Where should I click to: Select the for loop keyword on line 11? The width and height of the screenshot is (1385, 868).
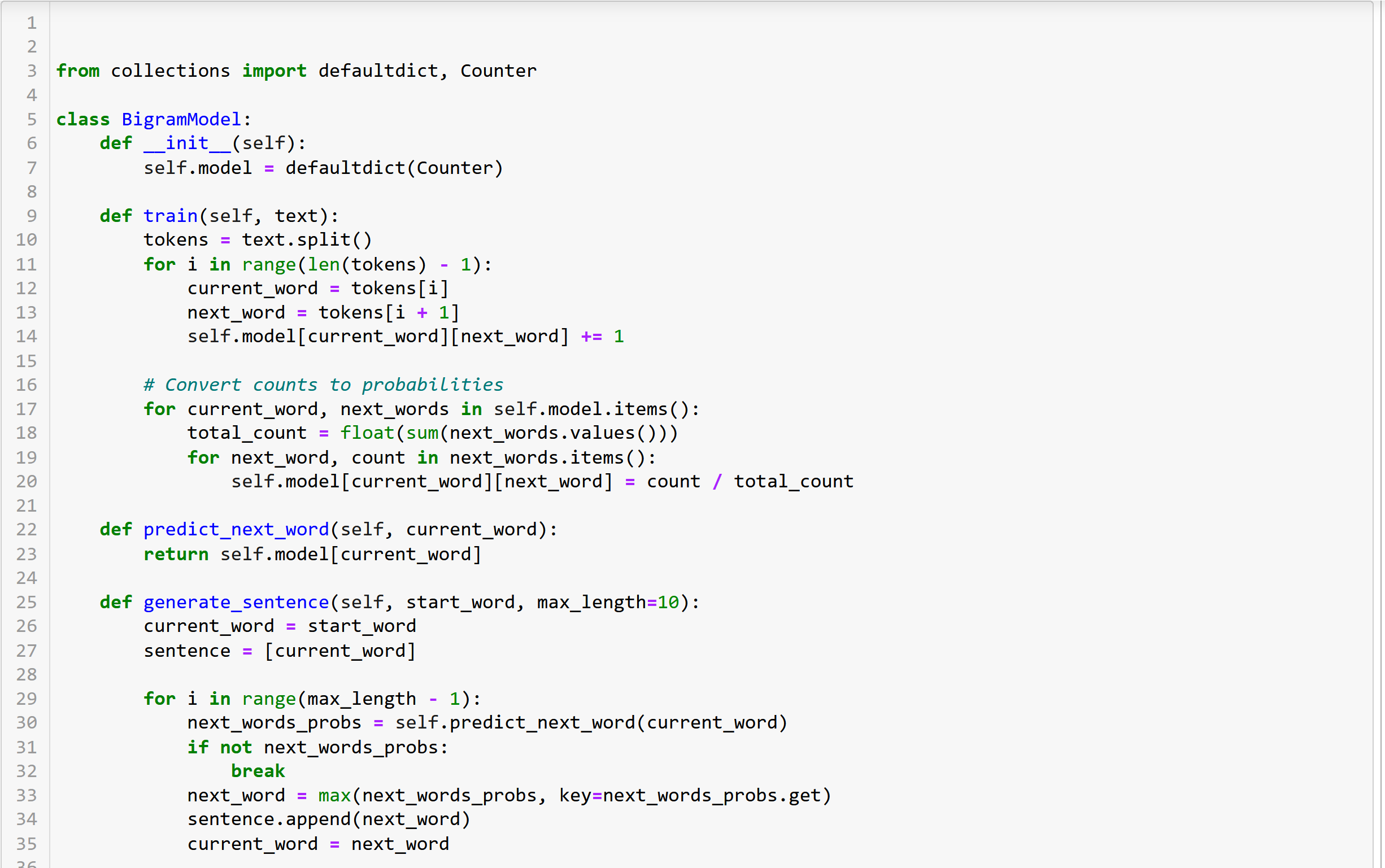pos(160,264)
